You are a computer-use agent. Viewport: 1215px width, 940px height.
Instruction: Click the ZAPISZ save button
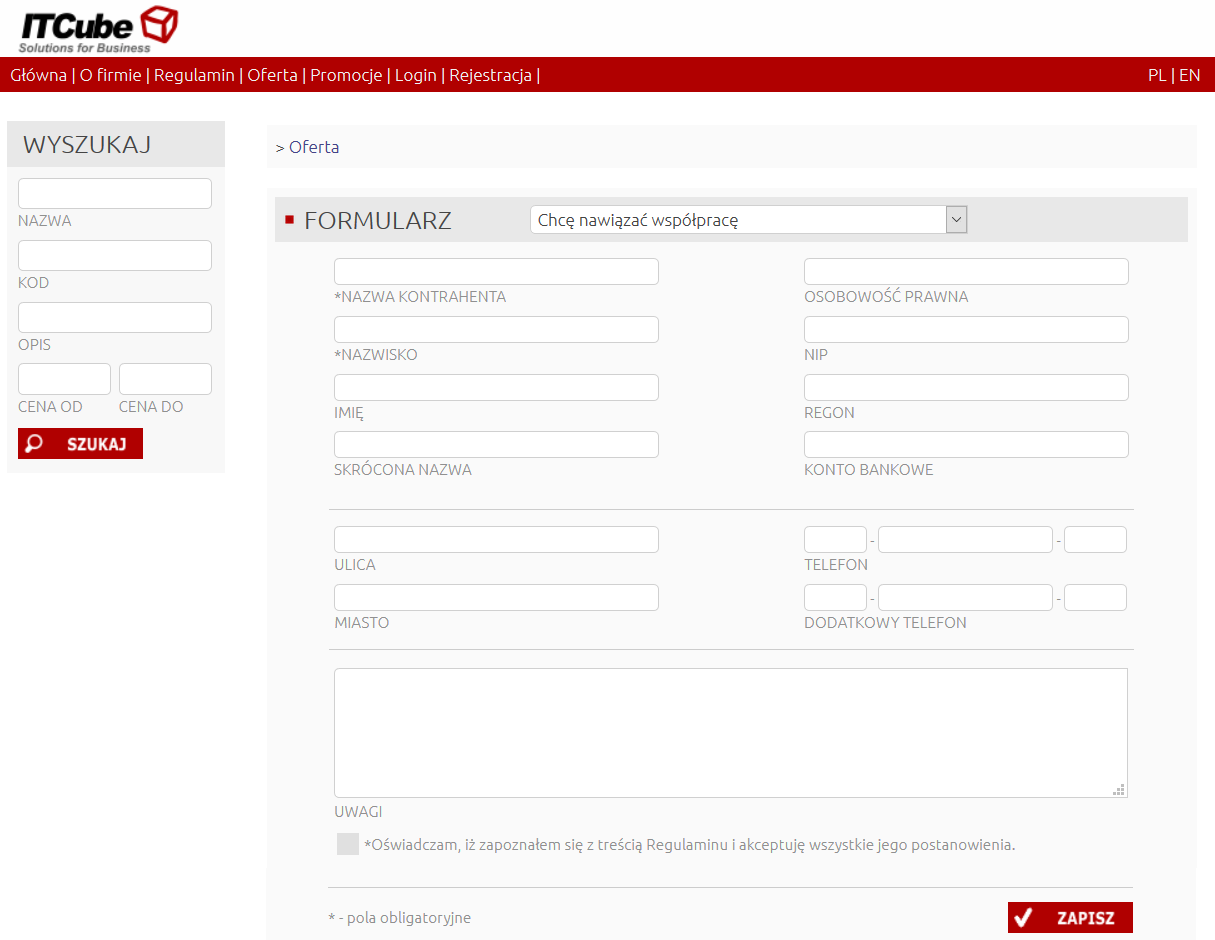pyautogui.click(x=1070, y=918)
